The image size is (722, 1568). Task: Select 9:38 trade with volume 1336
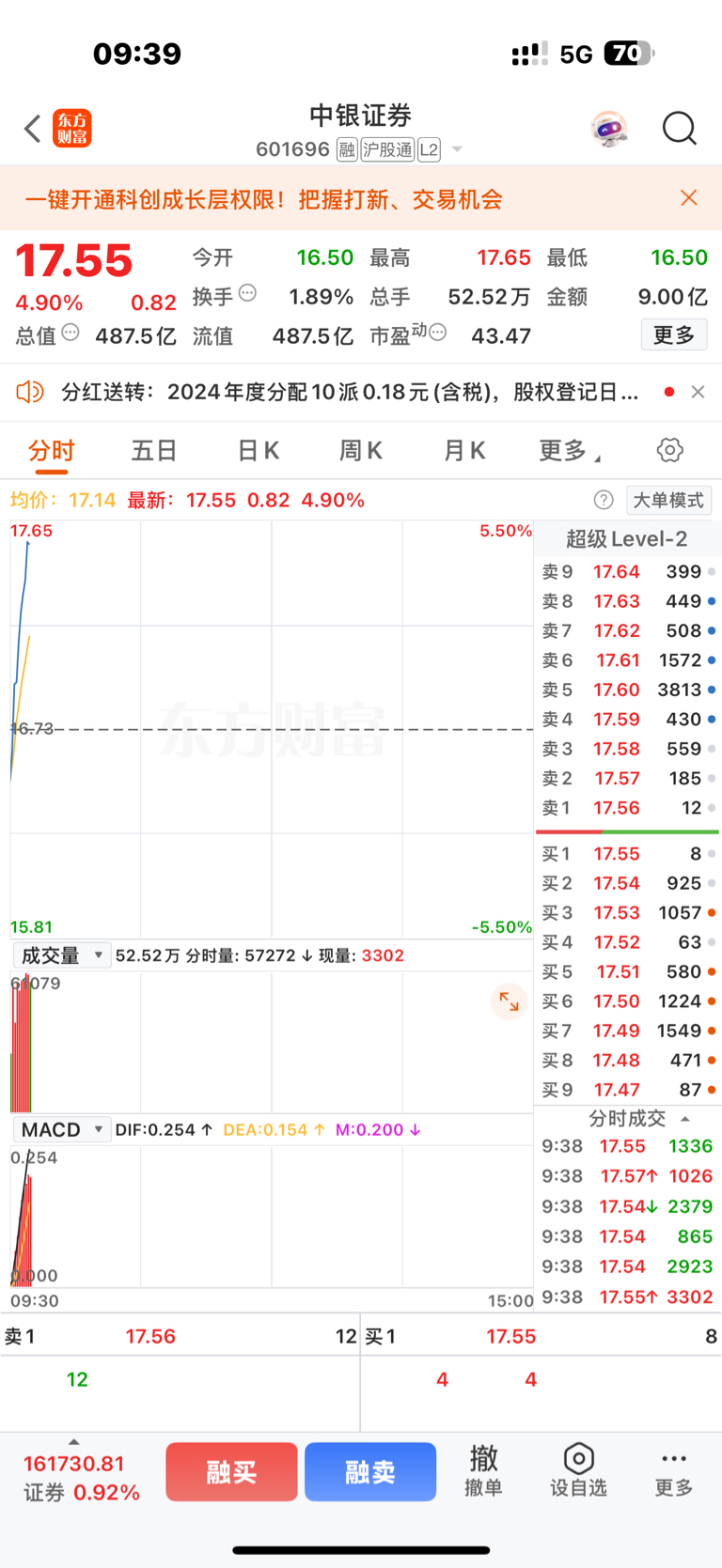click(x=628, y=1146)
